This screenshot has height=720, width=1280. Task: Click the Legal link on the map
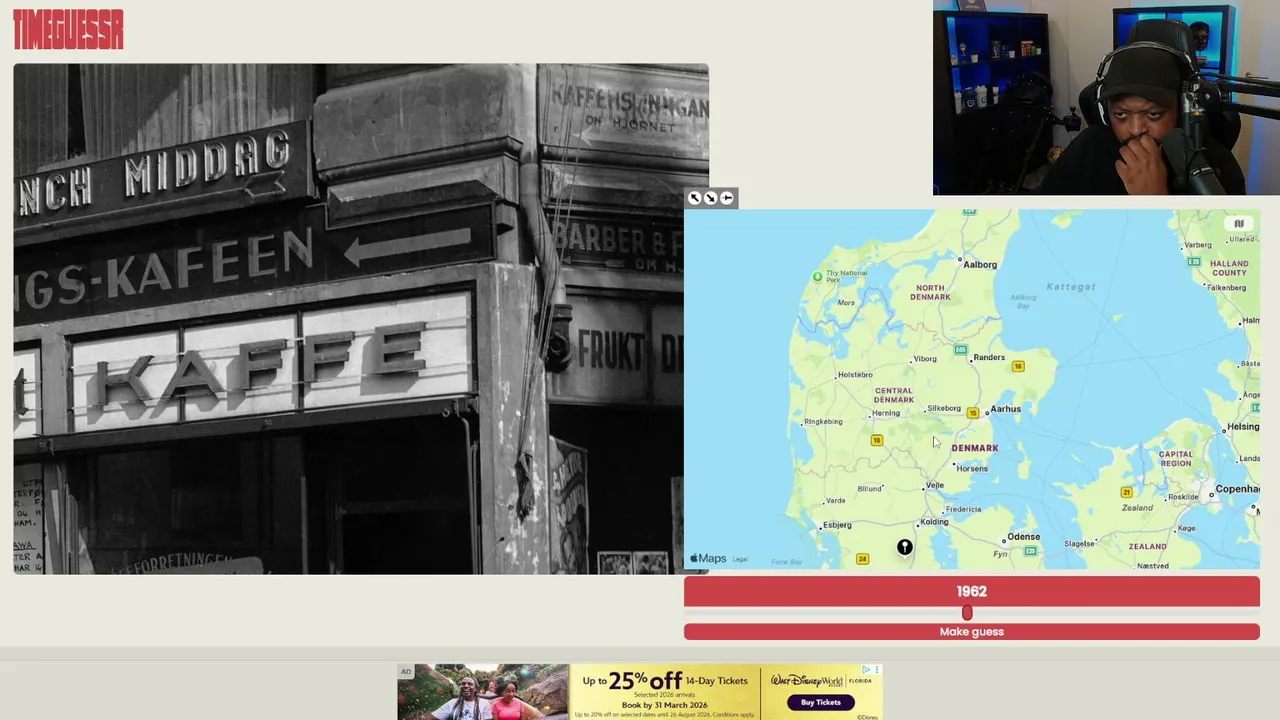pos(740,560)
